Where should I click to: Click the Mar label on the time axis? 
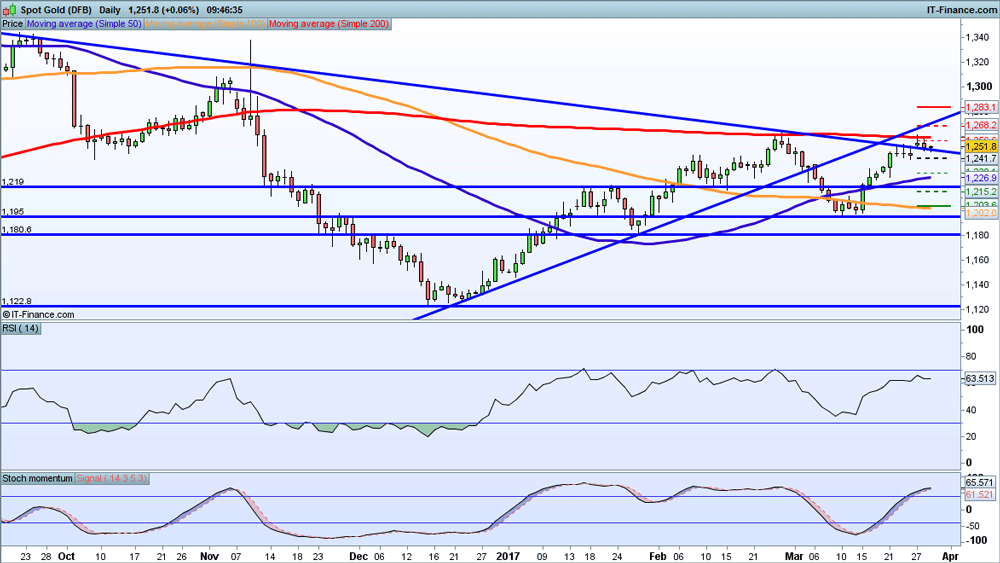[795, 556]
